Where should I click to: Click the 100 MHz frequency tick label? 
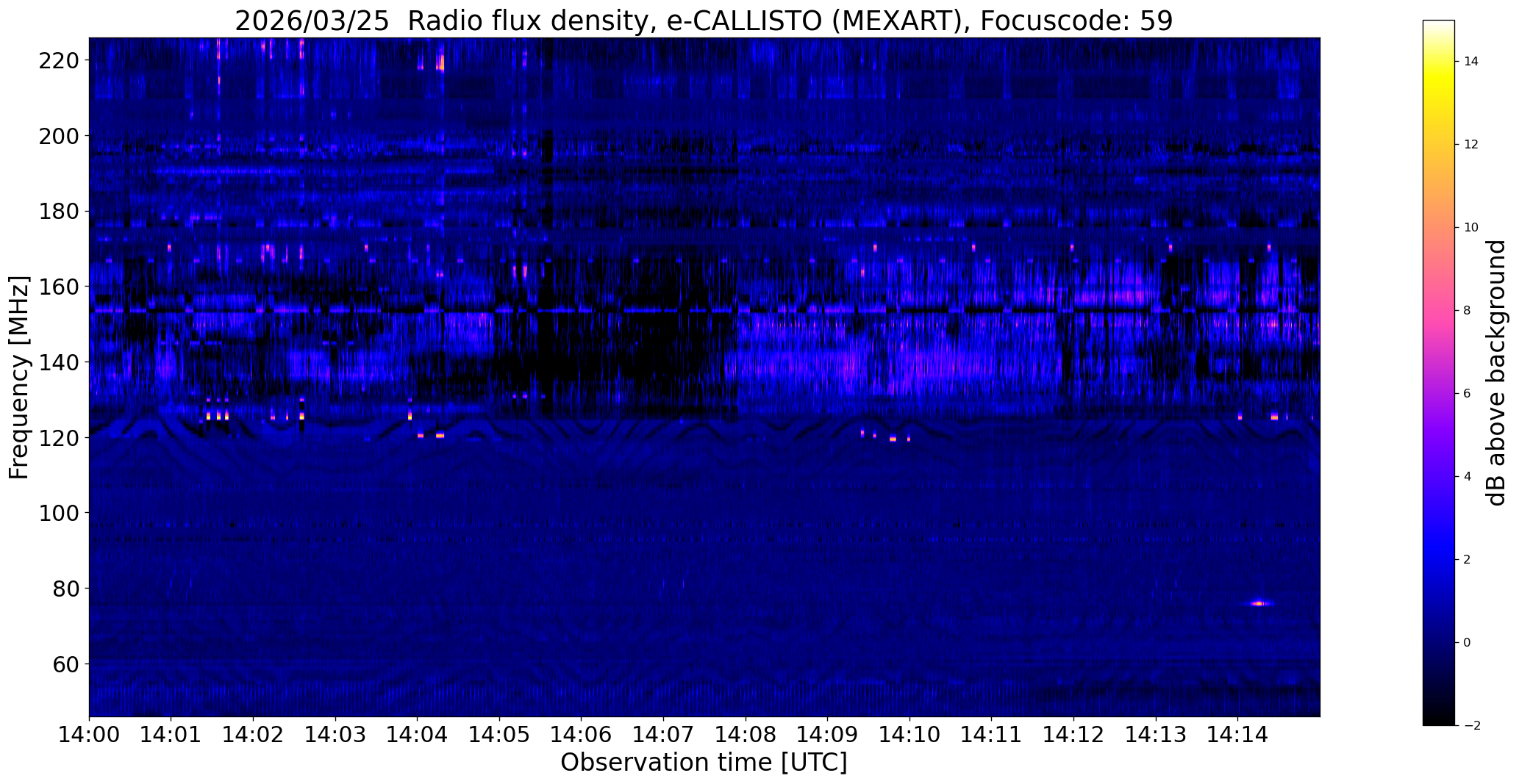click(59, 513)
